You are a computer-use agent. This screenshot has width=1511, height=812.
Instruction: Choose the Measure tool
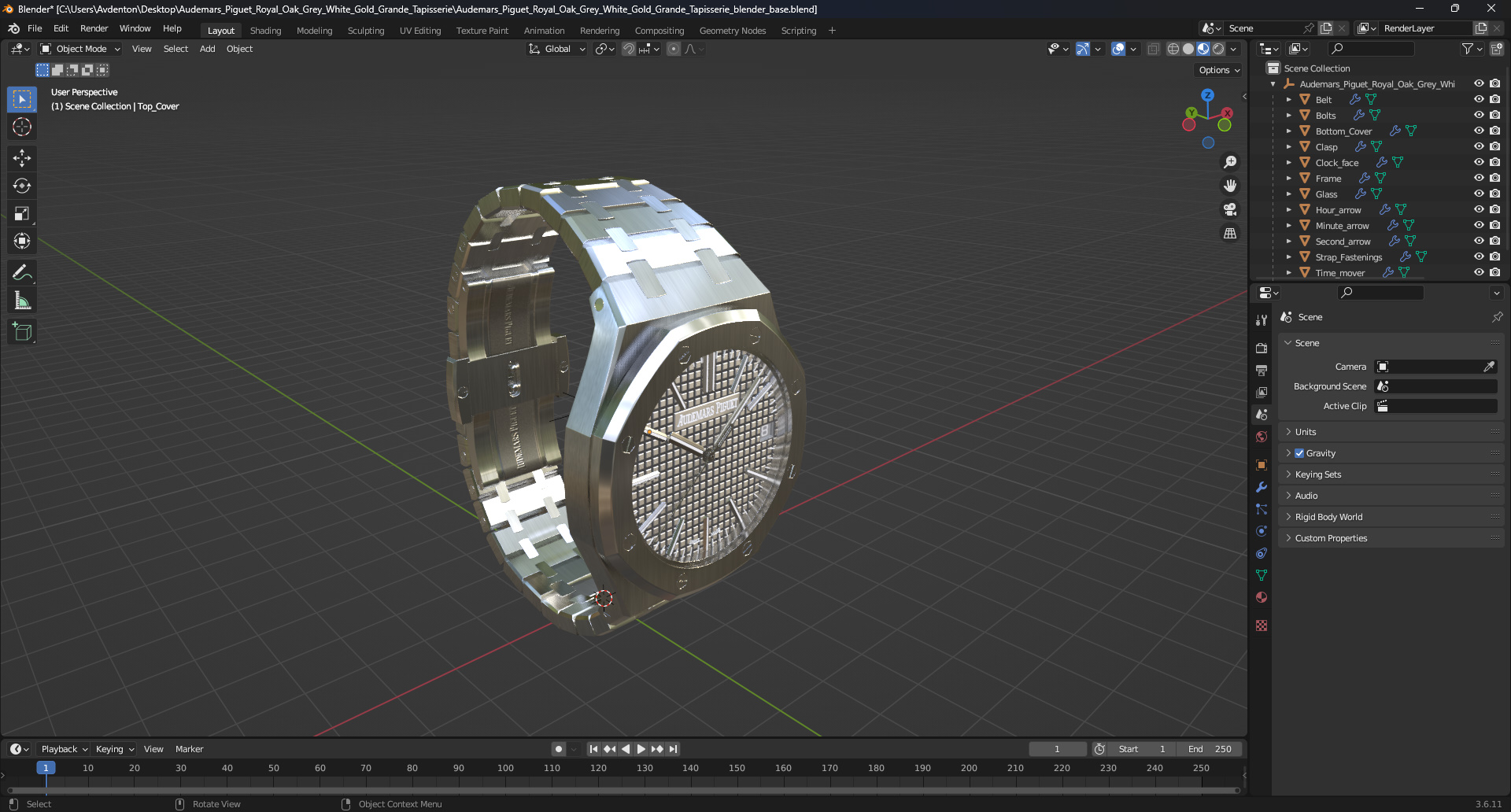point(22,300)
